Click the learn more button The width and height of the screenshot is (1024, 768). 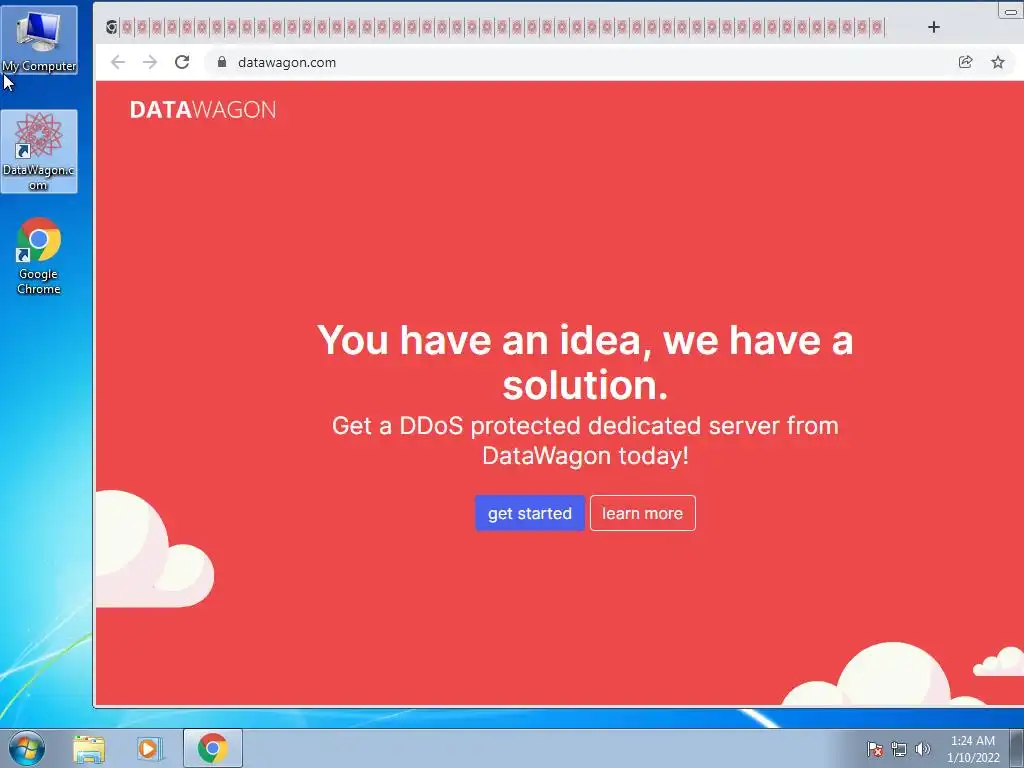tap(643, 513)
